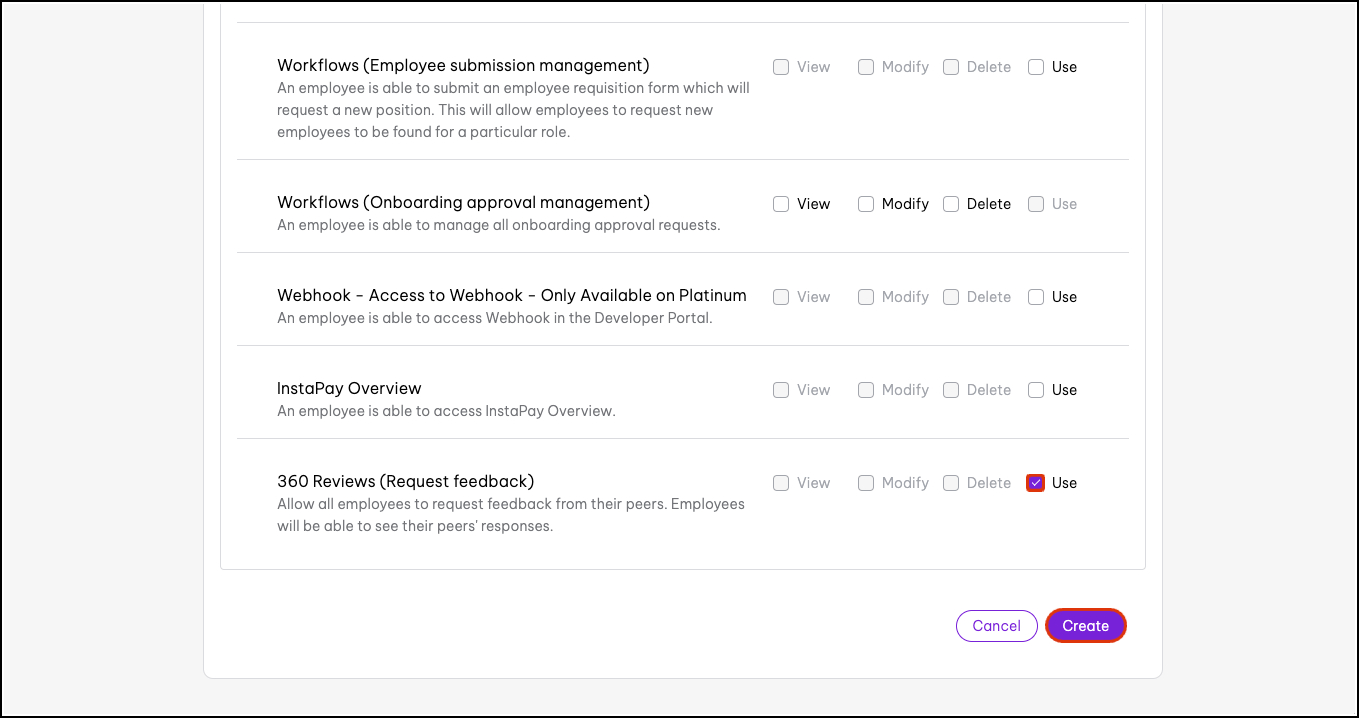Click Use checkbox for Onboarding approval management

point(1036,204)
